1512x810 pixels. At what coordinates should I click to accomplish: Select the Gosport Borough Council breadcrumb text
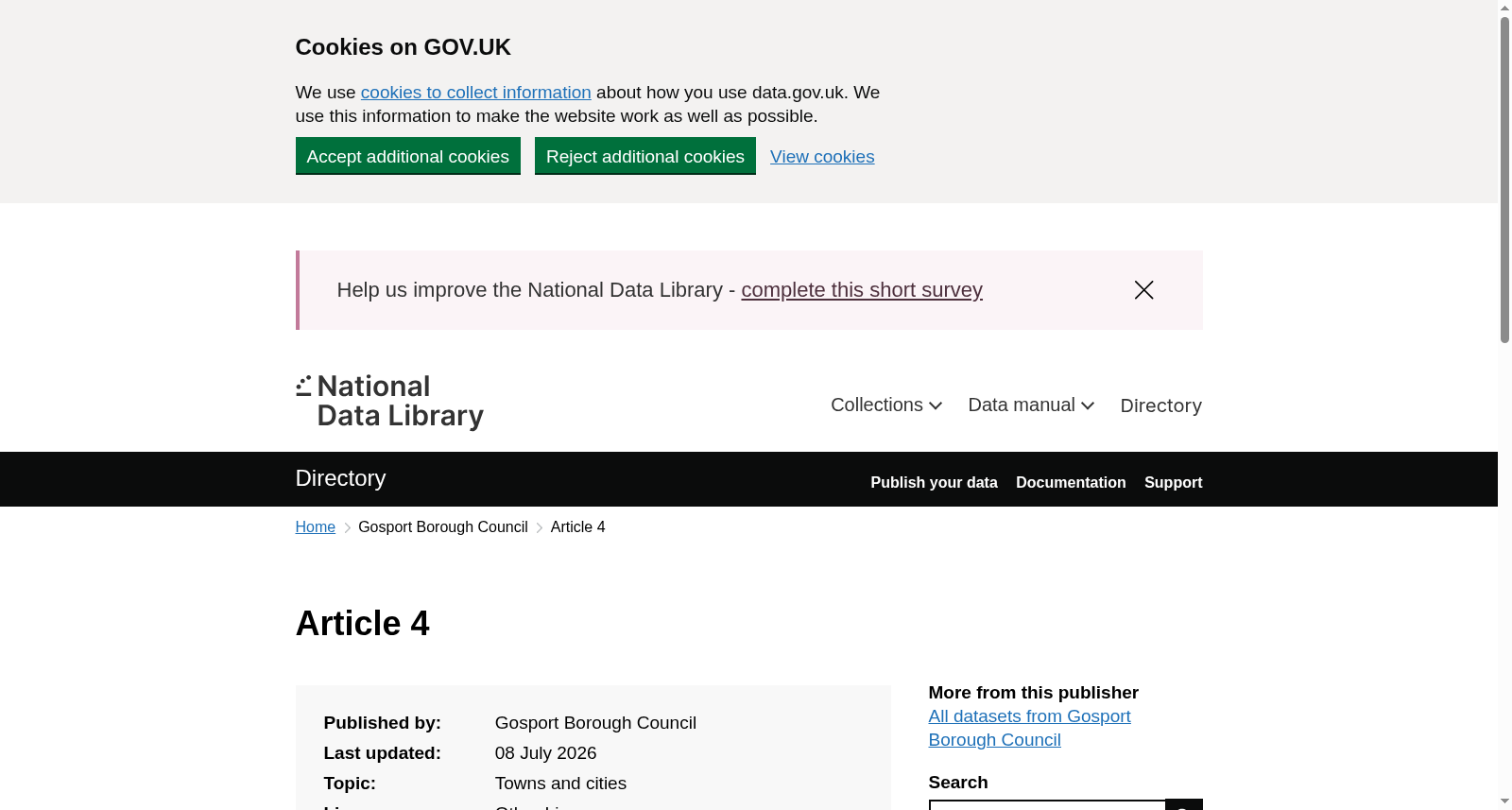443,527
